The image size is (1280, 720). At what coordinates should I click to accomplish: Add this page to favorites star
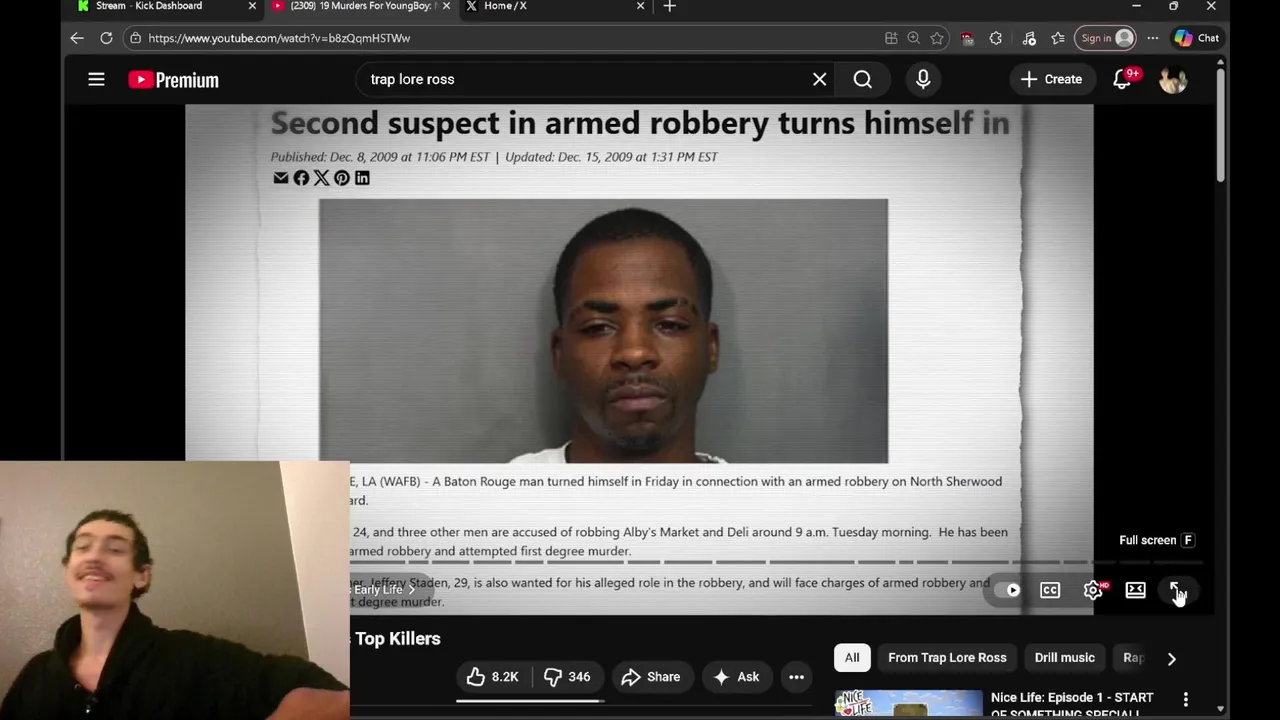coord(937,38)
